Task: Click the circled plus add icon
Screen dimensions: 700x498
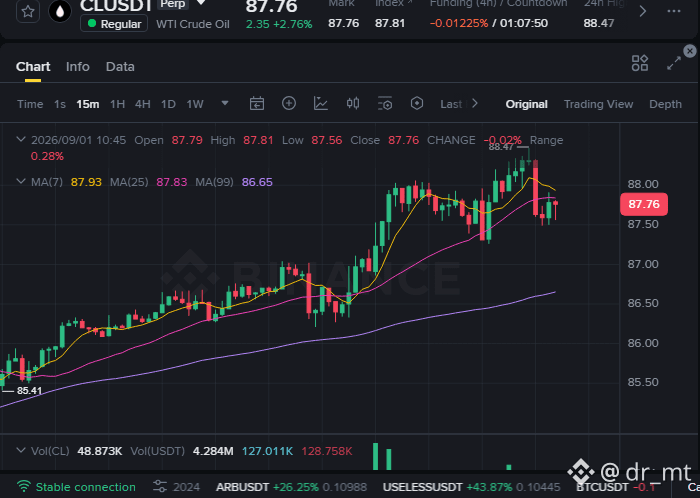Action: tap(289, 104)
